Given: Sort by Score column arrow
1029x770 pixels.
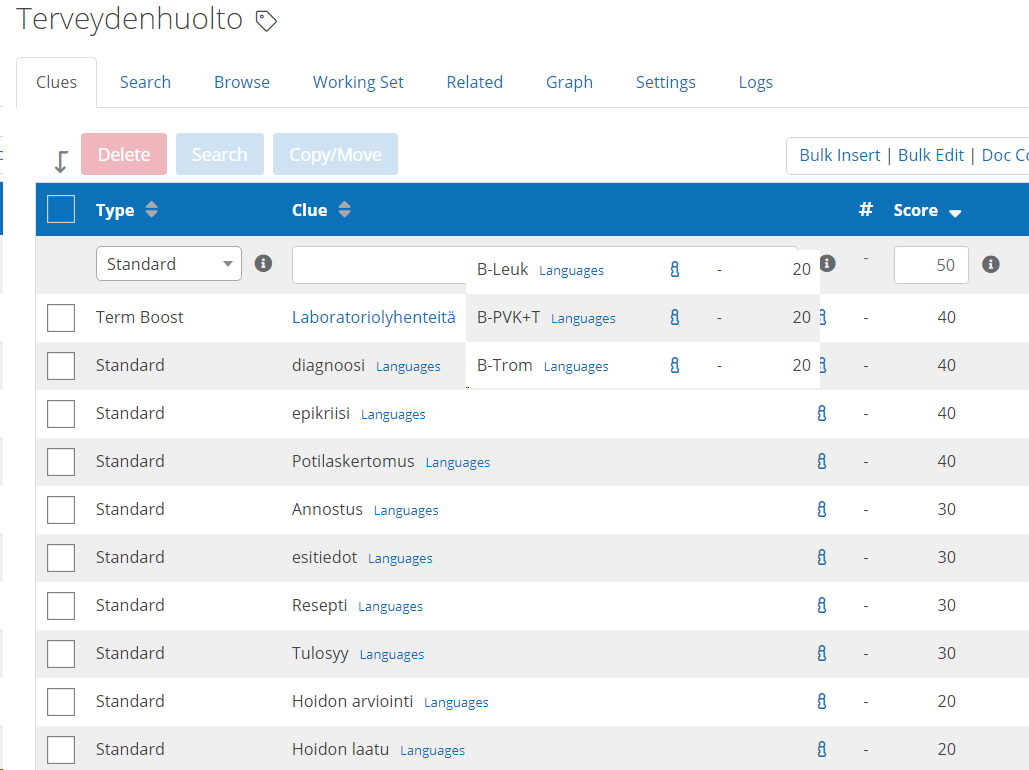Looking at the screenshot, I should tap(955, 213).
